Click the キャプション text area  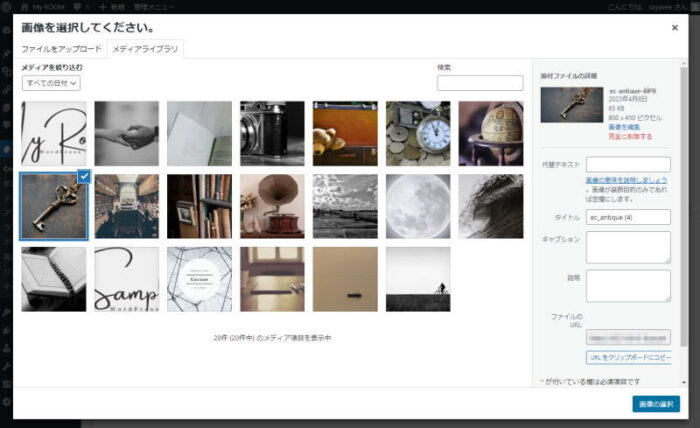point(628,247)
